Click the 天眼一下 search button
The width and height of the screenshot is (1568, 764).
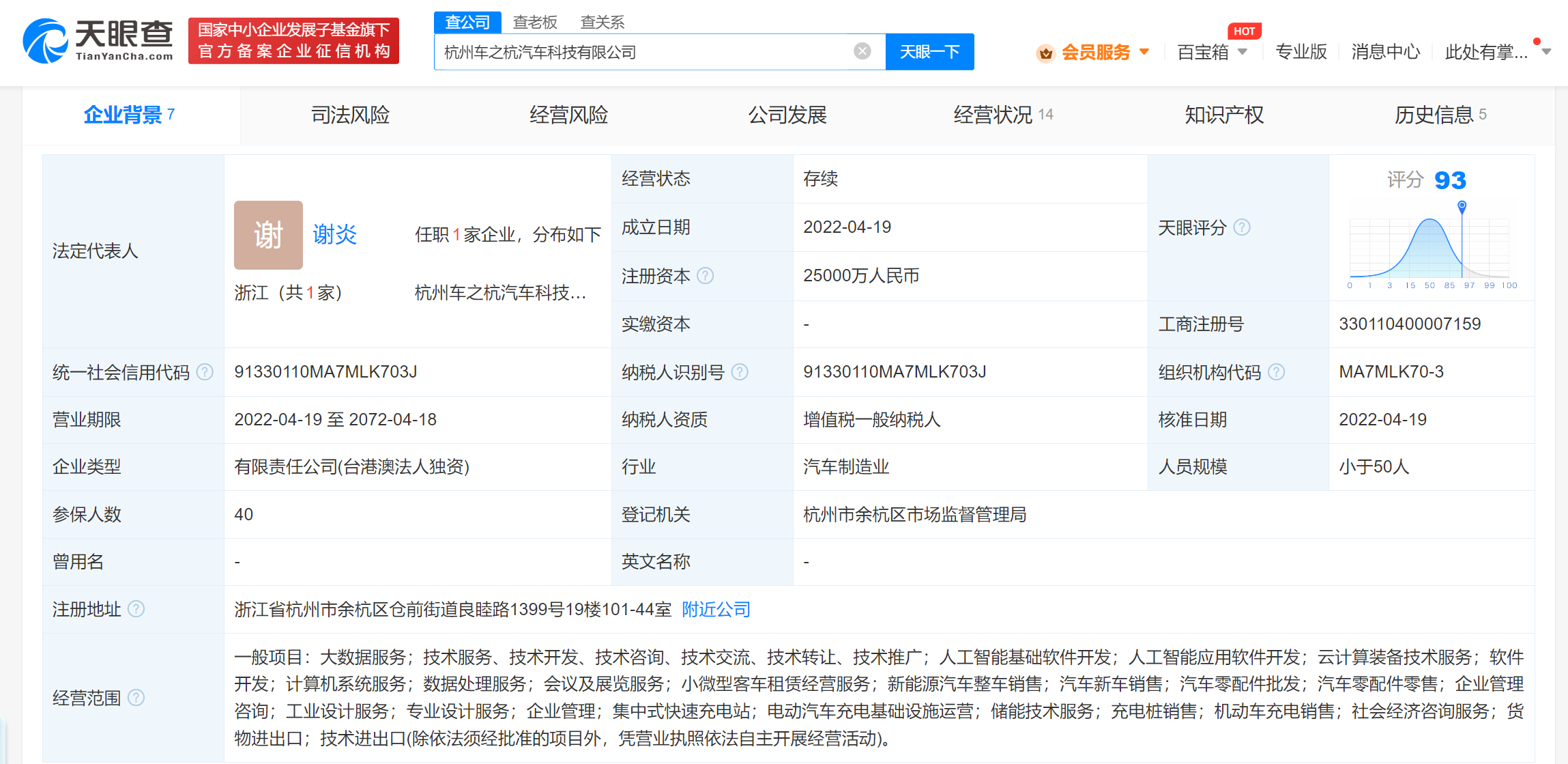929,52
